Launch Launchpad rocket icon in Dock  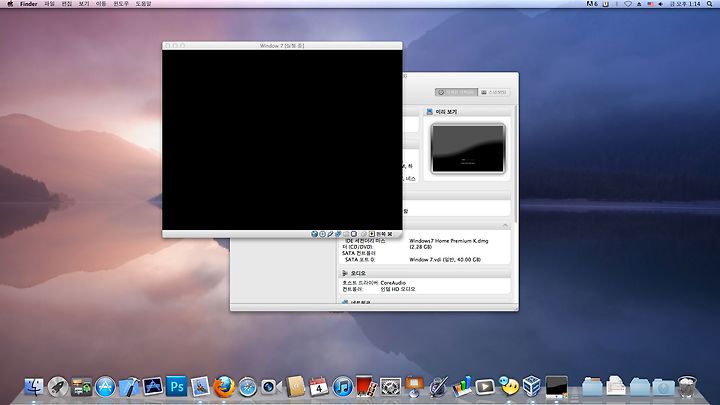[x=58, y=387]
